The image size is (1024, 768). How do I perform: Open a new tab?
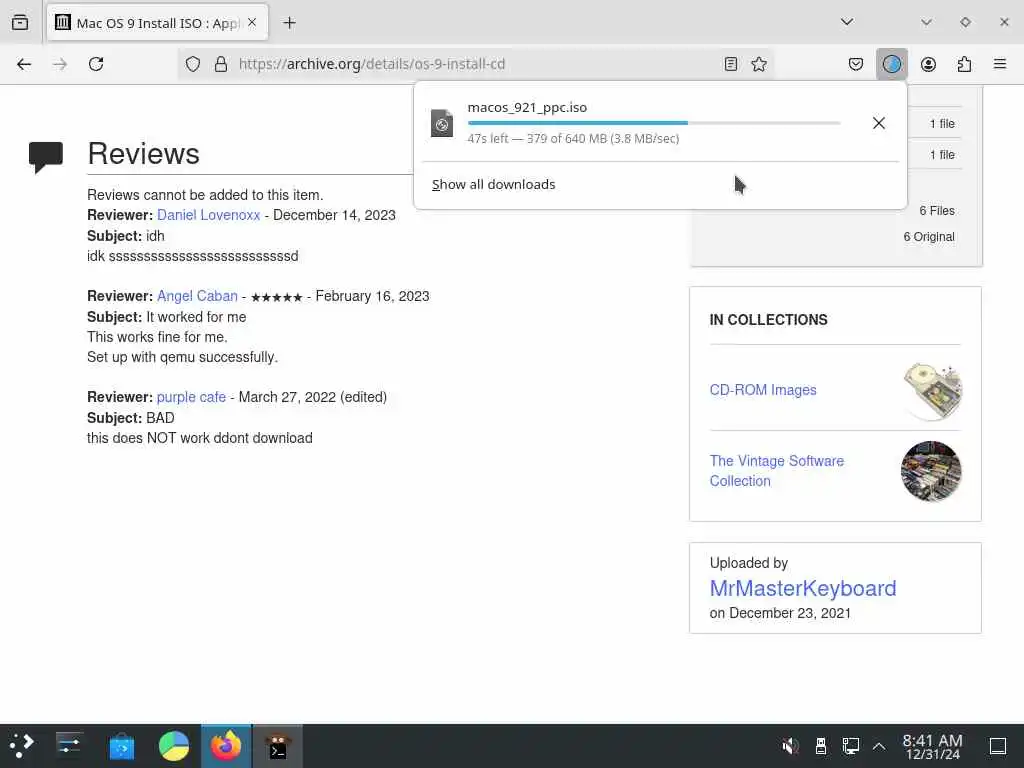click(289, 23)
